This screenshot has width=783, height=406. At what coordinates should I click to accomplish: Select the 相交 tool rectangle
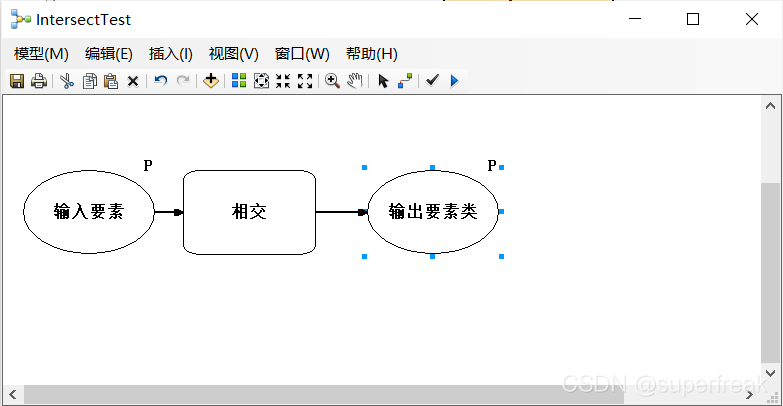tap(249, 212)
